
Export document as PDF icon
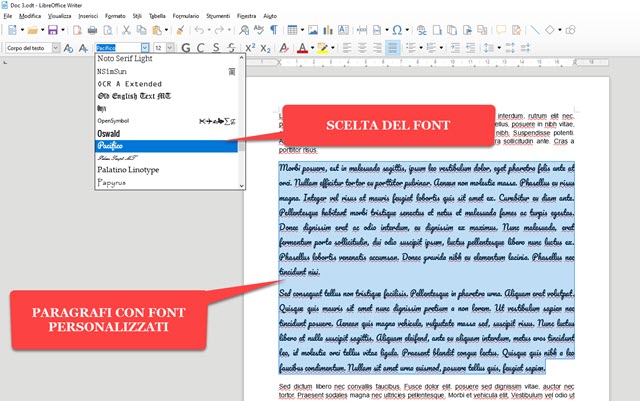(77, 30)
